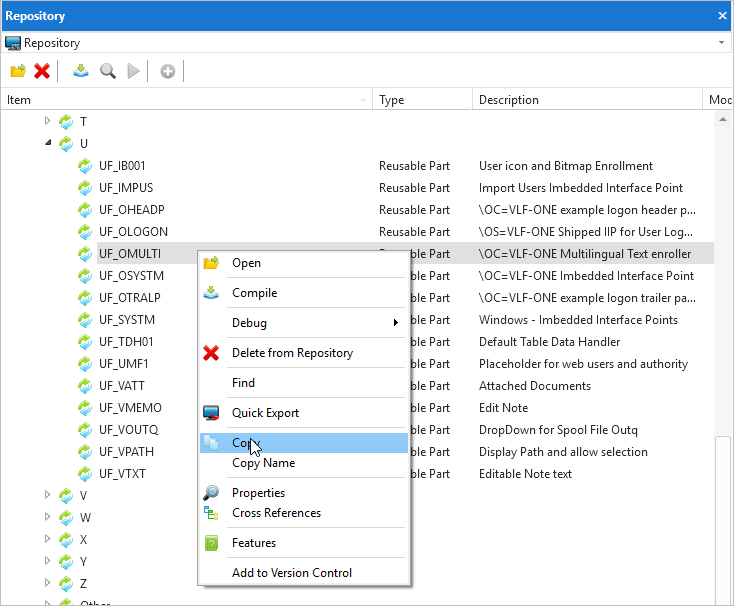The height and width of the screenshot is (606, 734).
Task: Select Add to Version Control
Action: [292, 573]
